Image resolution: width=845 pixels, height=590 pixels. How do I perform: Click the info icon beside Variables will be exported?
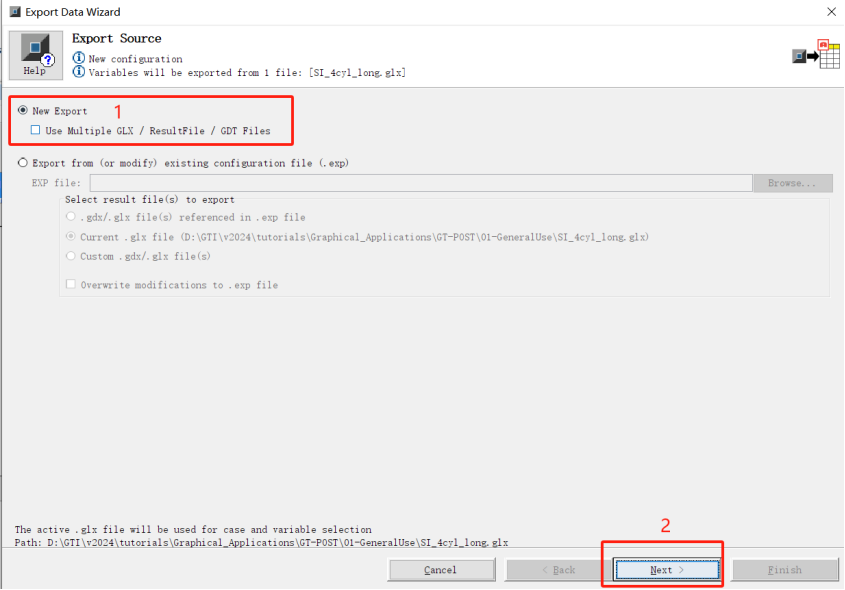pos(79,72)
